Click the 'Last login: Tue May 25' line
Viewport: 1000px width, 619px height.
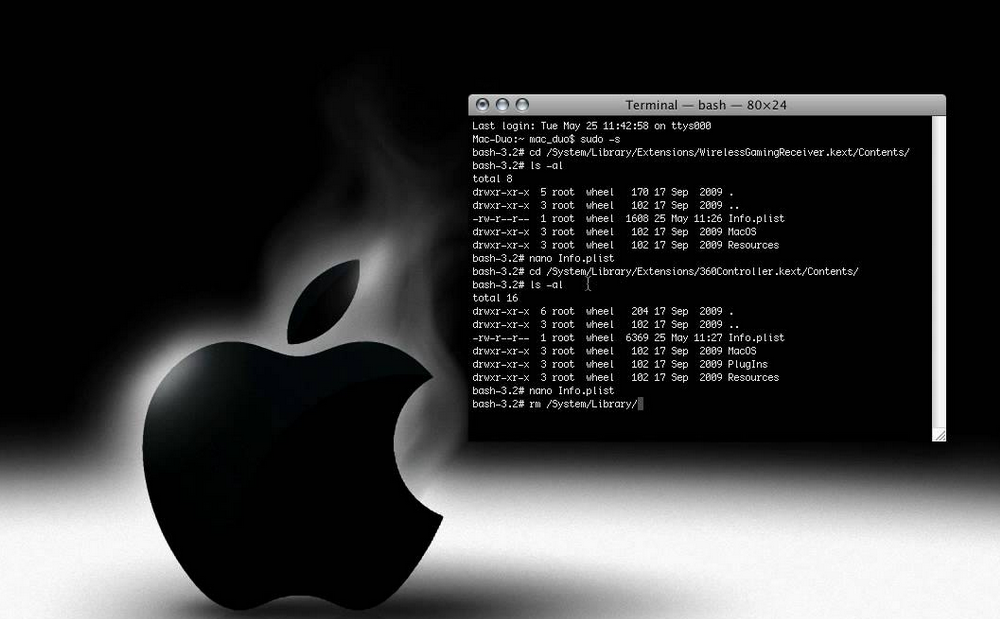click(x=591, y=126)
